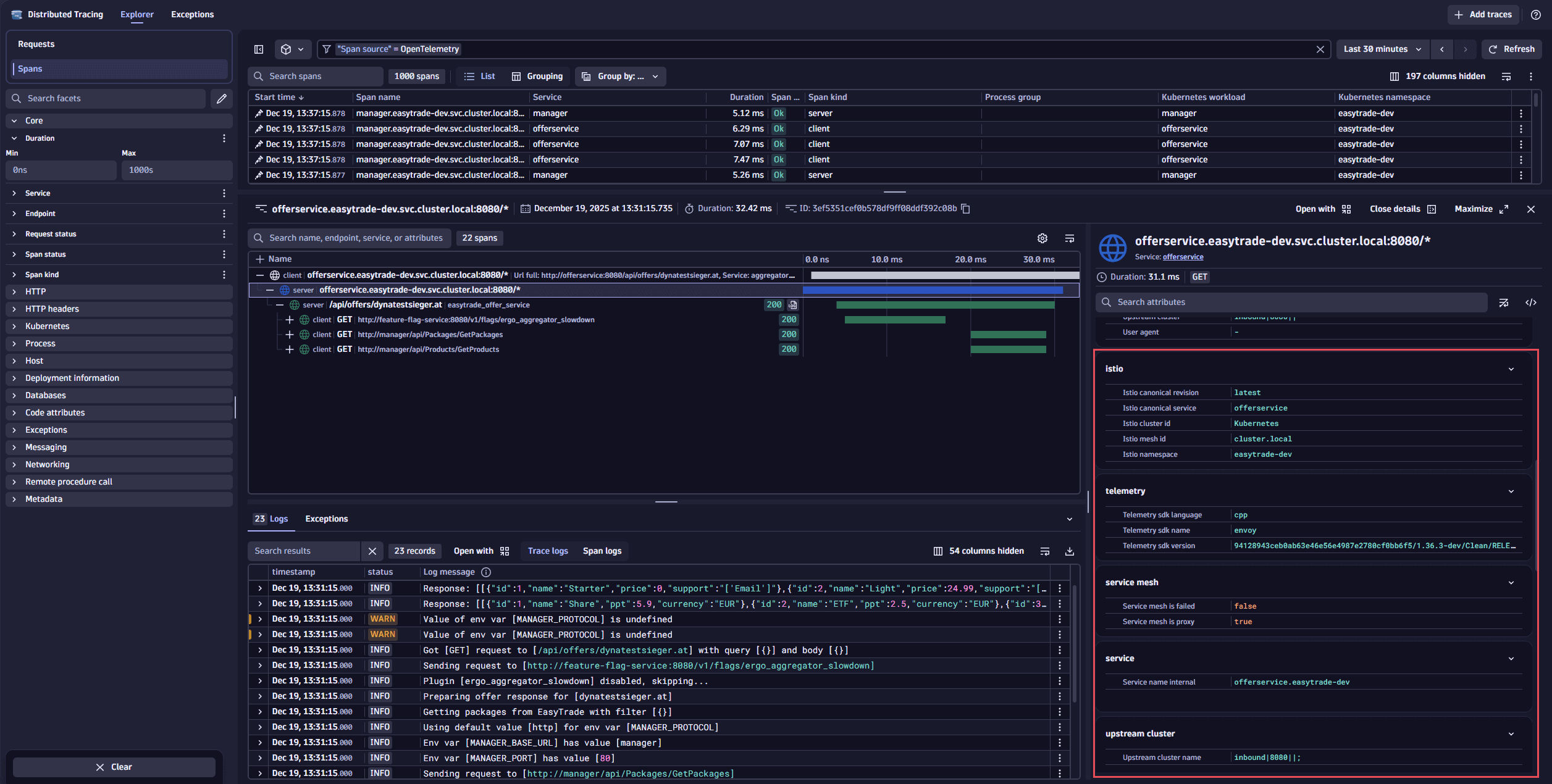Click the edit facets pencil icon
The height and width of the screenshot is (784, 1552).
(x=222, y=98)
